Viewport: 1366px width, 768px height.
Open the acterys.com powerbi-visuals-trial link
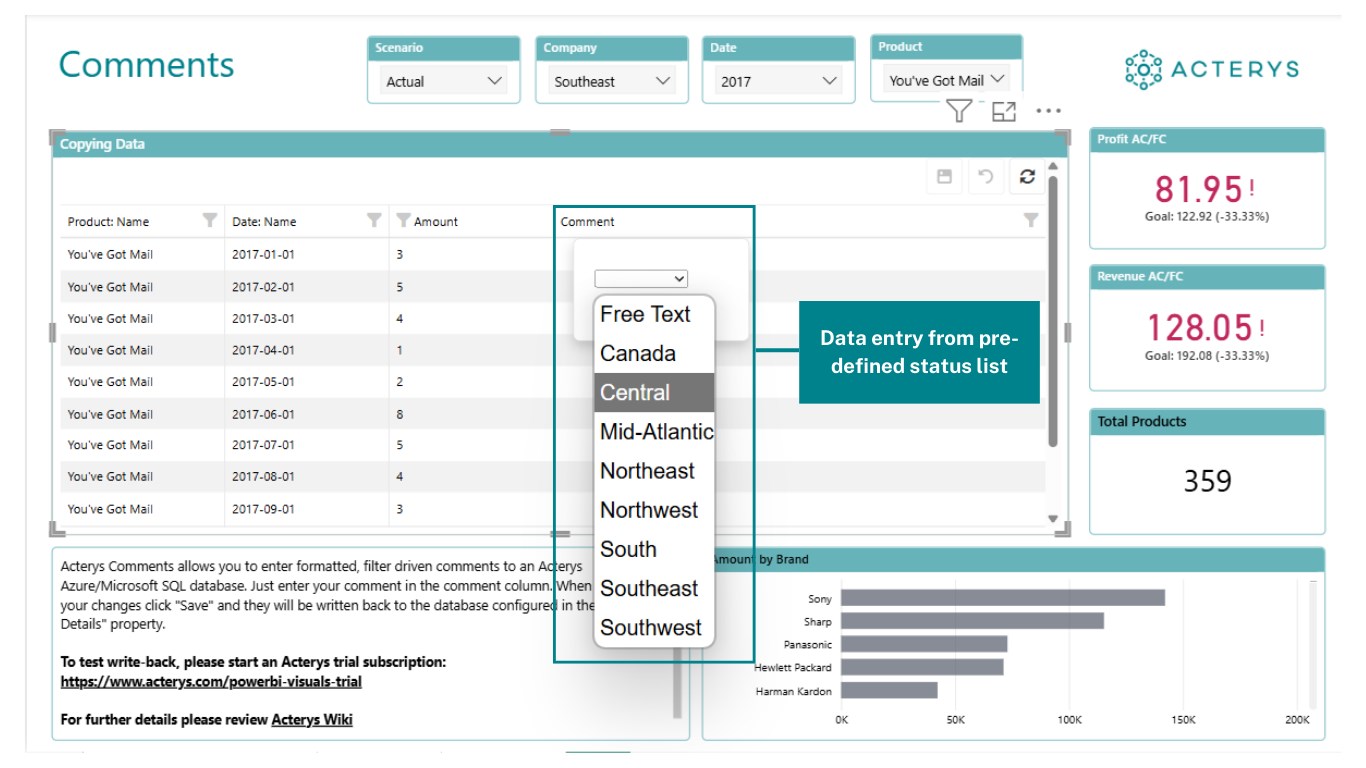pyautogui.click(x=211, y=682)
